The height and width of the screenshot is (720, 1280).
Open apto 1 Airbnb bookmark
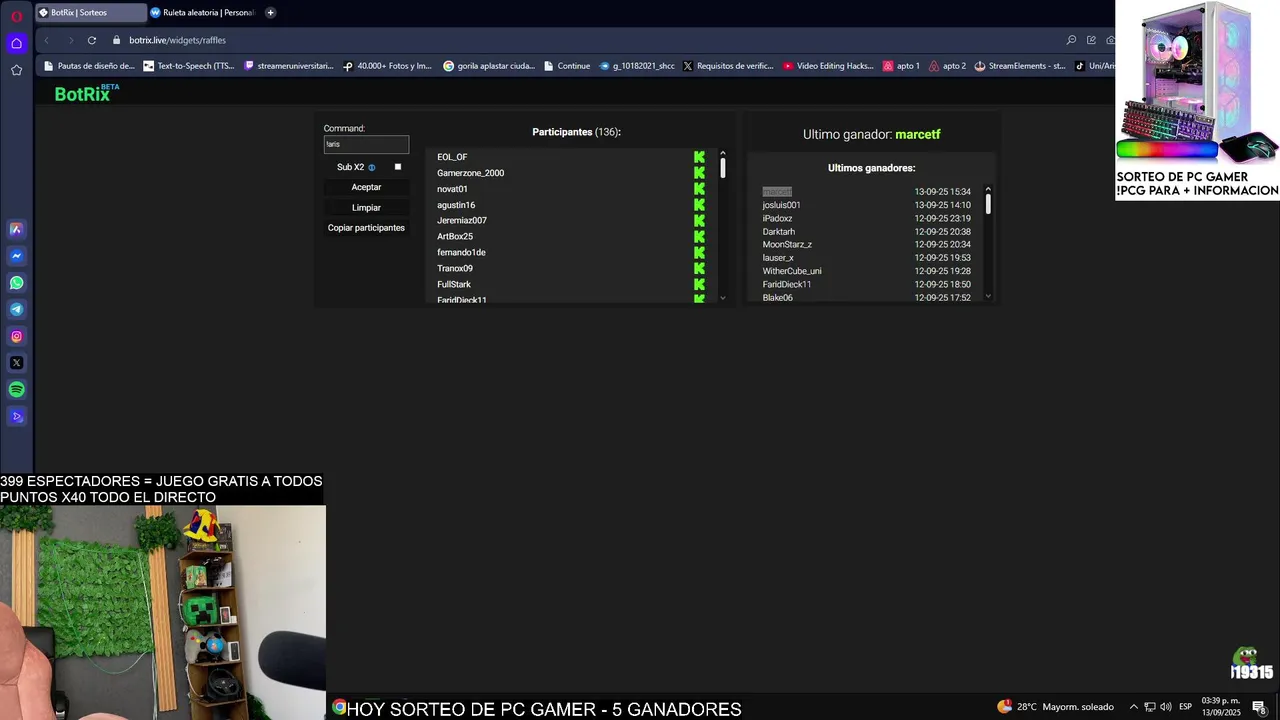coord(901,66)
